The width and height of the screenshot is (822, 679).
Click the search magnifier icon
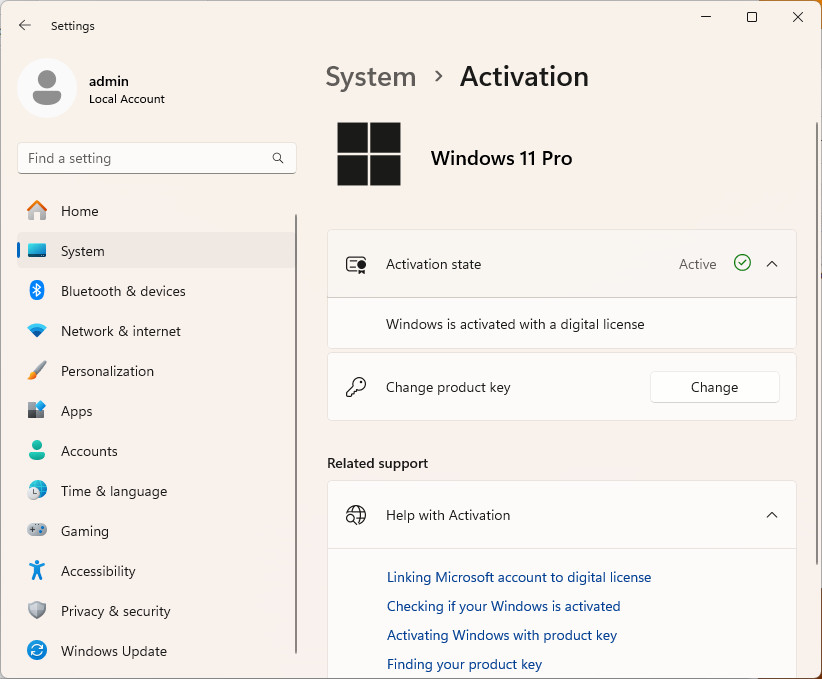pyautogui.click(x=278, y=158)
